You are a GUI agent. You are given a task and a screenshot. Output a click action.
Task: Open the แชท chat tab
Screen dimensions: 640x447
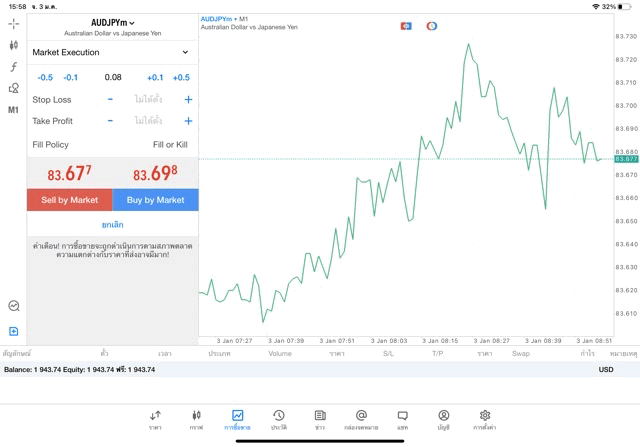[402, 420]
